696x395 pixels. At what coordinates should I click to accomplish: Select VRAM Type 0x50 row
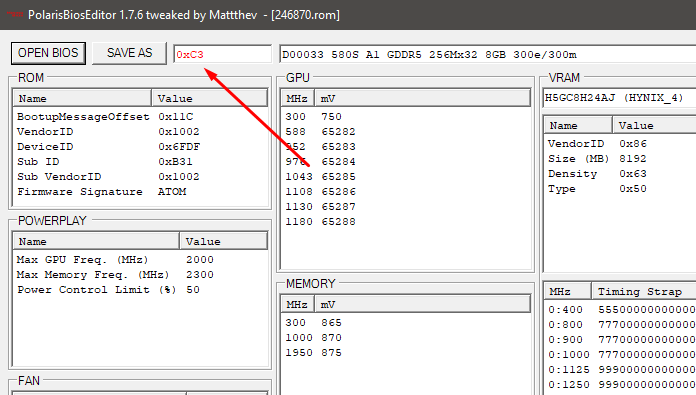(x=621, y=189)
